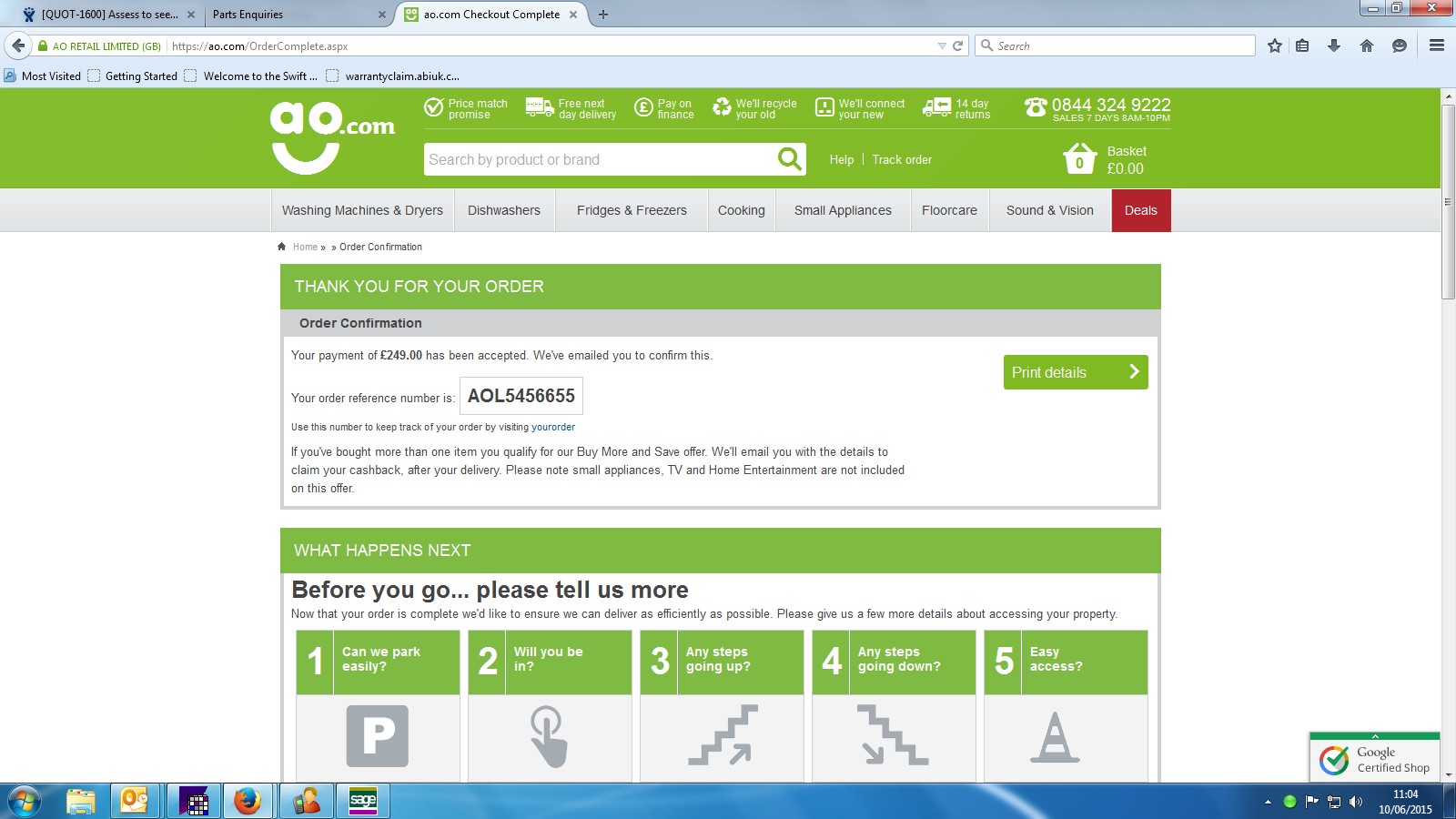Click the ao.com product search field

(x=601, y=159)
